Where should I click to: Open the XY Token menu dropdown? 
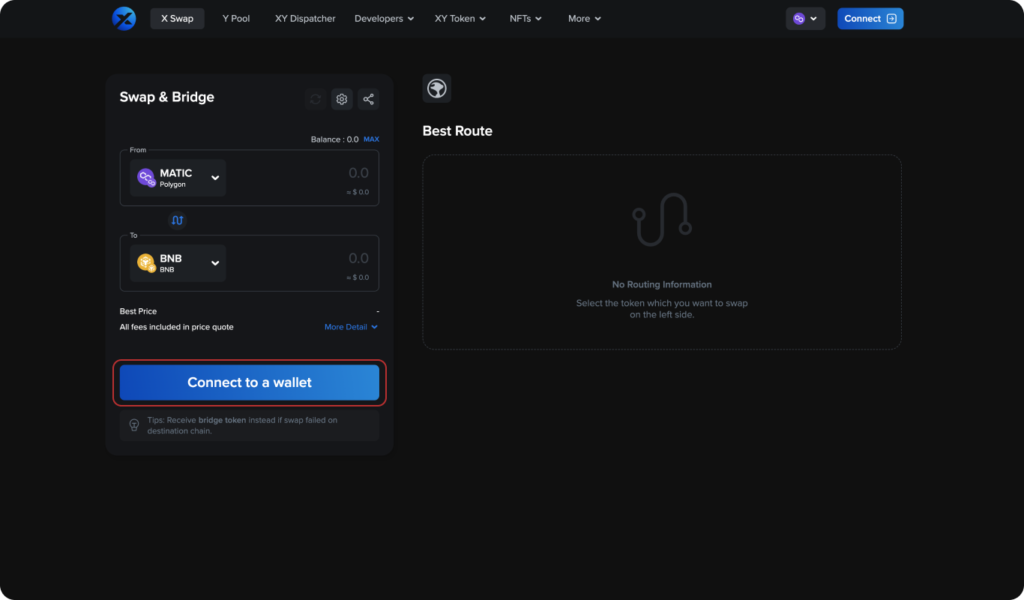[460, 19]
